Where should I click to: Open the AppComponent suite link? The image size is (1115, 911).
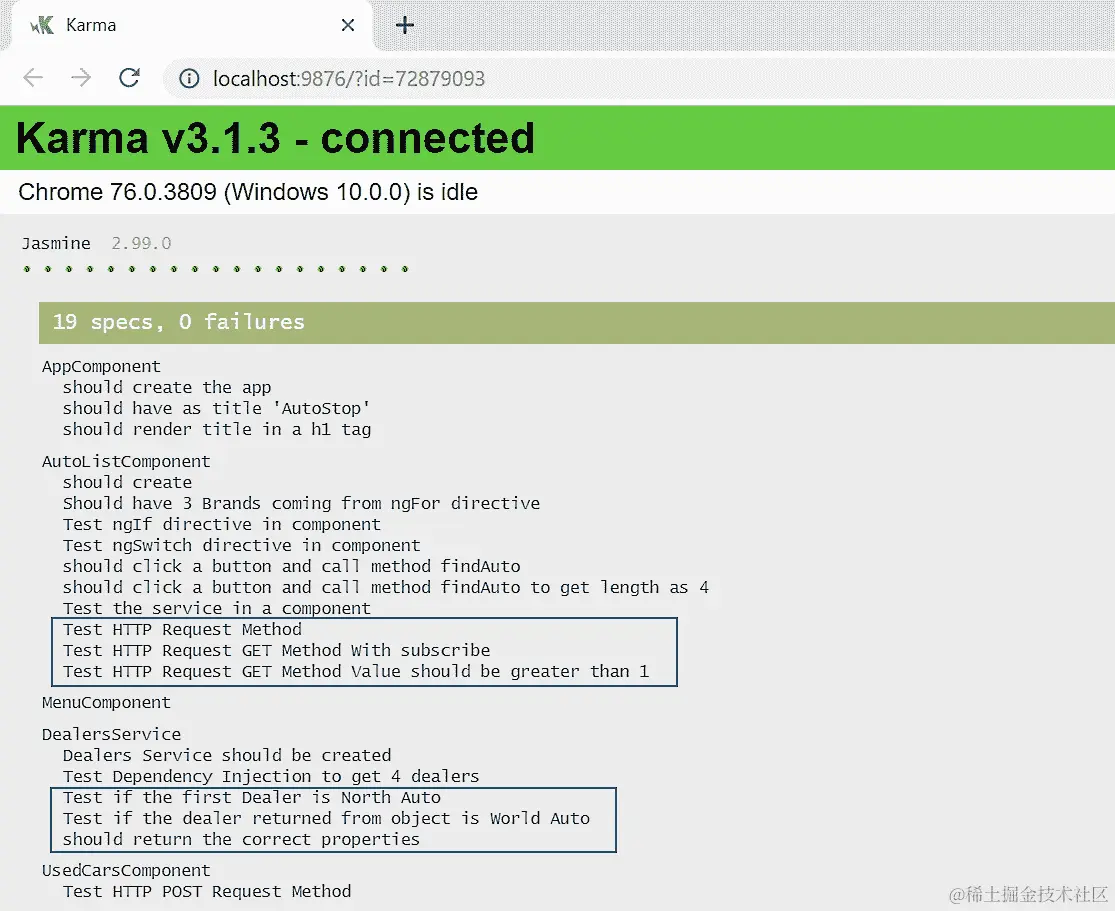click(101, 366)
